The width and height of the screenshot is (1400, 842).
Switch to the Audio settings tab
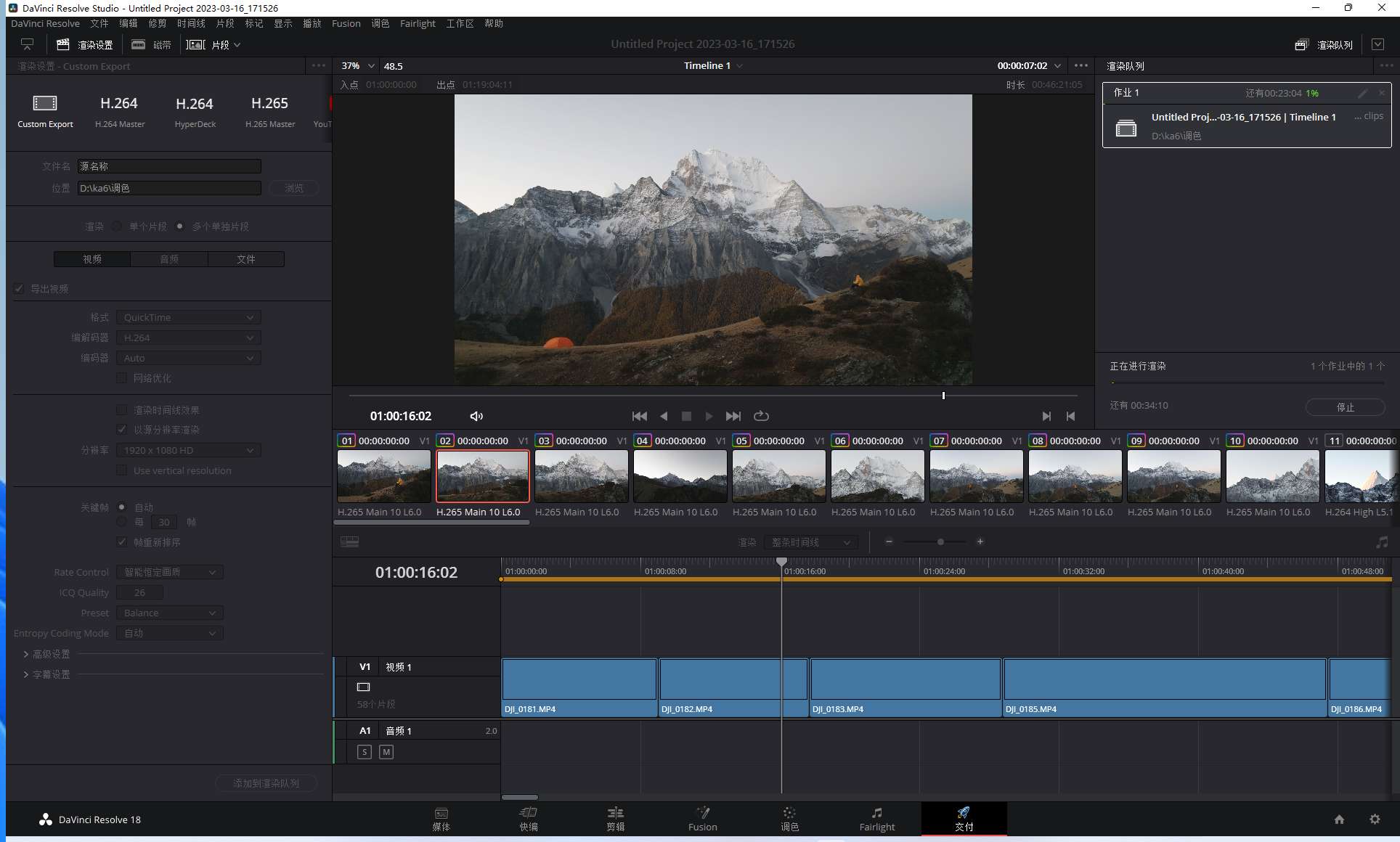click(x=169, y=259)
